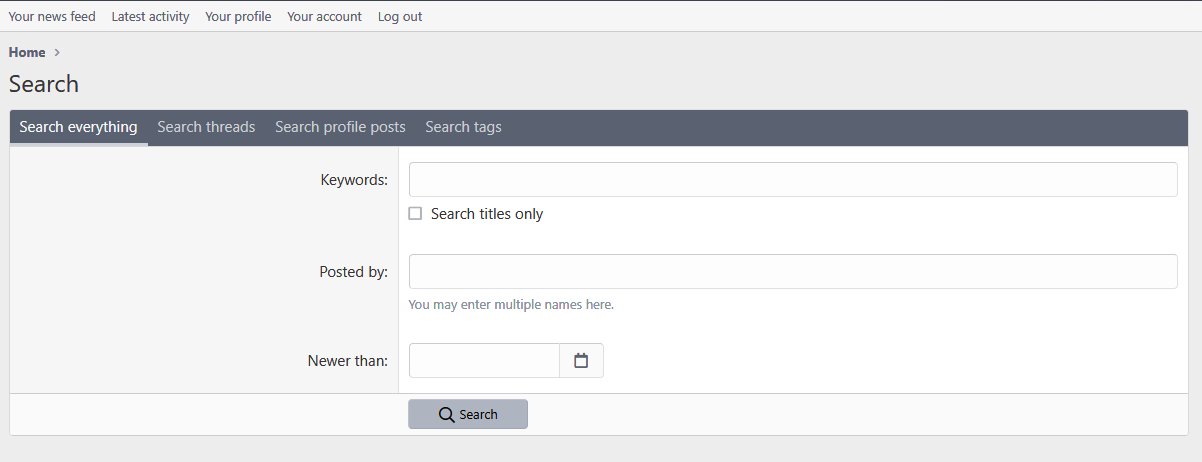Select the Search tags tab
Screen dimensions: 1202x462
pyautogui.click(x=463, y=127)
